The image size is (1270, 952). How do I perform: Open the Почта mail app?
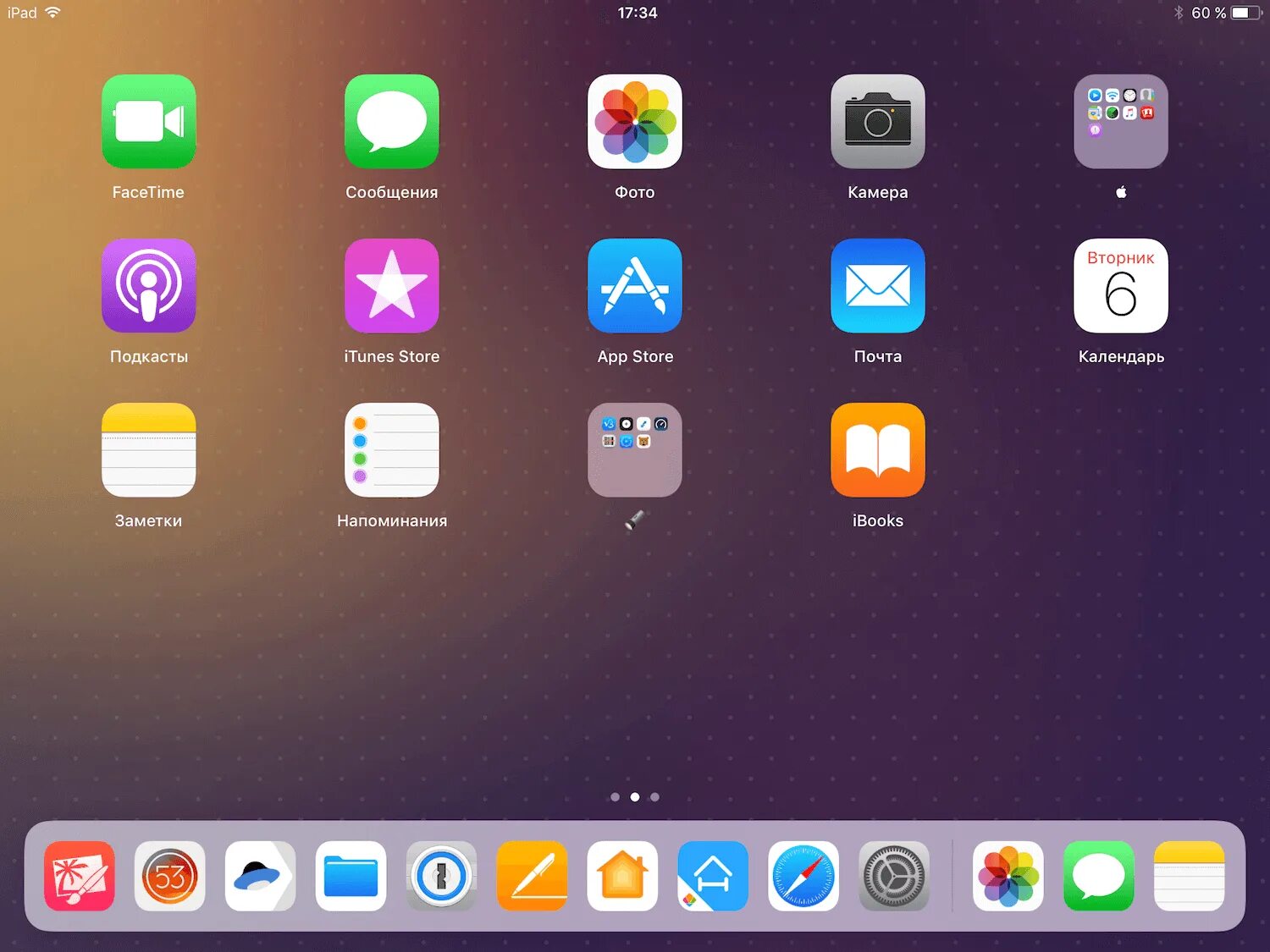pos(878,285)
